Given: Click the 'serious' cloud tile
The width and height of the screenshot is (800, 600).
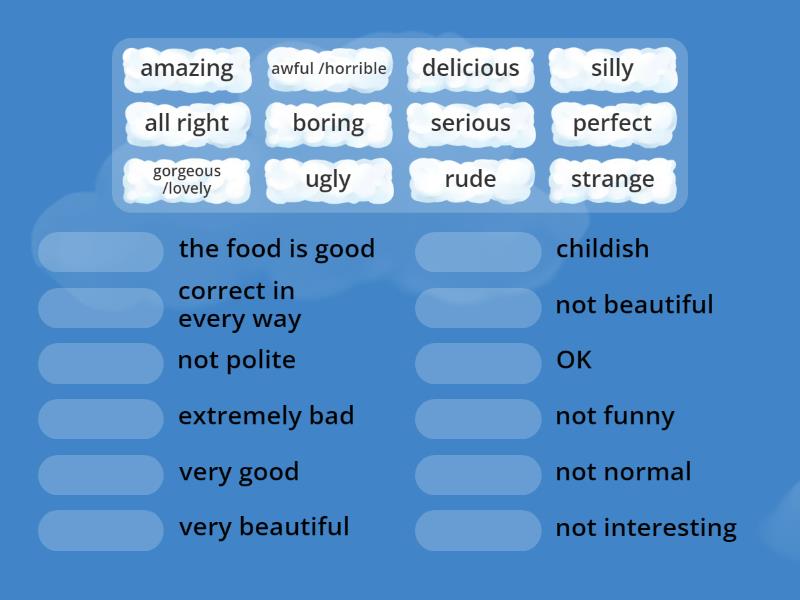Looking at the screenshot, I should tap(470, 124).
